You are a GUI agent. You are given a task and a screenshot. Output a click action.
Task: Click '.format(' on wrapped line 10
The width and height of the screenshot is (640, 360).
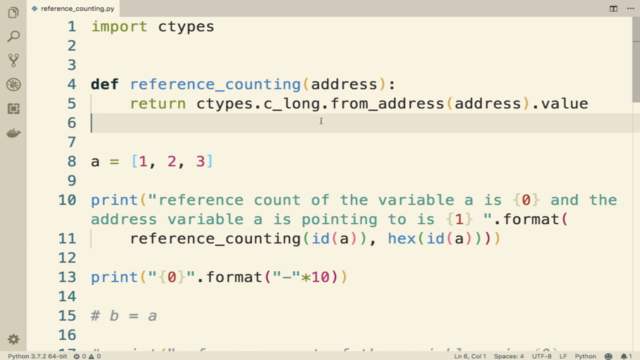pyautogui.click(x=531, y=220)
